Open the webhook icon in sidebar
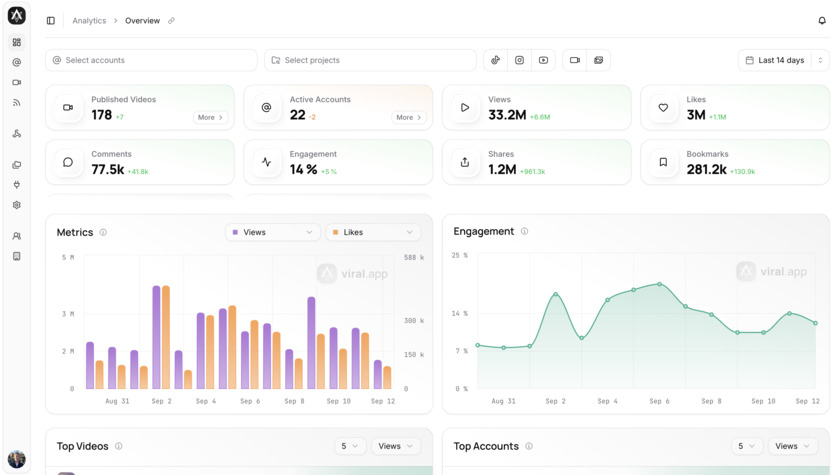The image size is (840, 475). (x=17, y=134)
